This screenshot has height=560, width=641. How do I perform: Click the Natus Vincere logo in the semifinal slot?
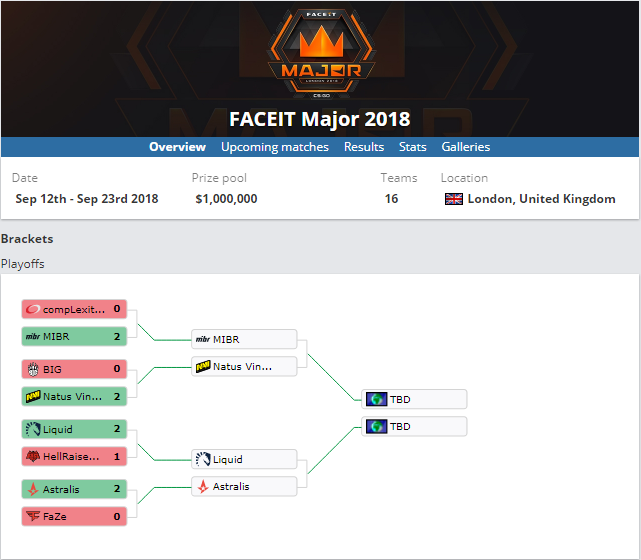[x=203, y=366]
